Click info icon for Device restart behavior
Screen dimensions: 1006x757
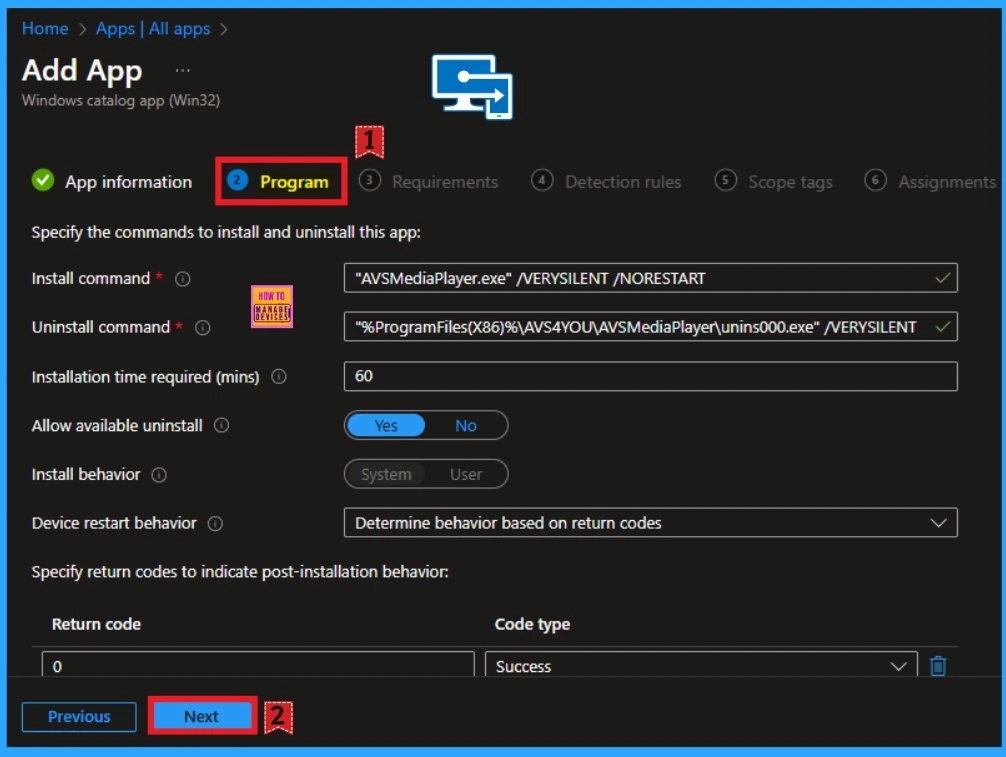tap(216, 523)
